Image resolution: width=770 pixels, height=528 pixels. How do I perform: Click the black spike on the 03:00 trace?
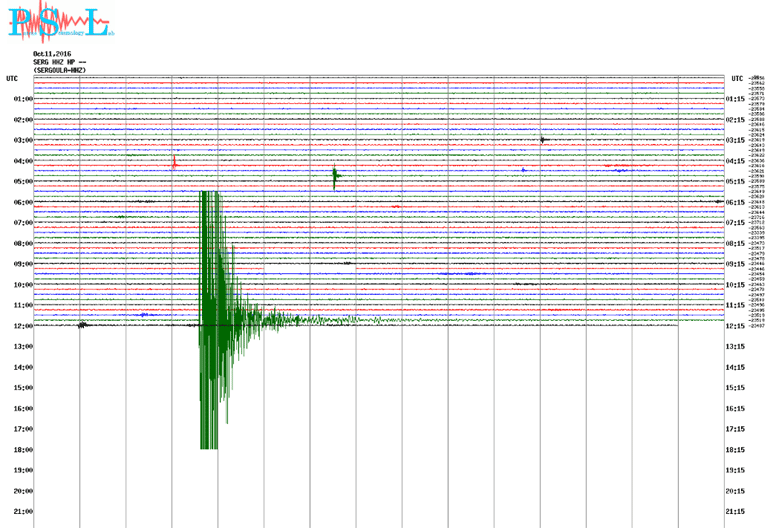point(542,139)
